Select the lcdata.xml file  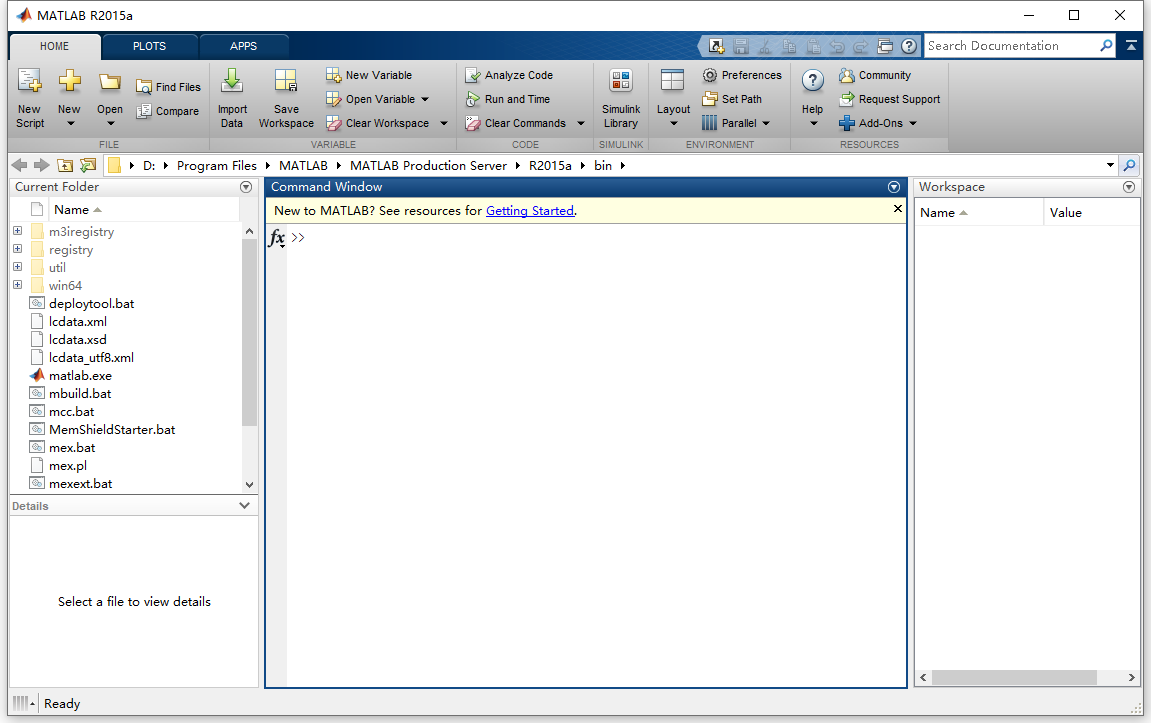pos(77,321)
